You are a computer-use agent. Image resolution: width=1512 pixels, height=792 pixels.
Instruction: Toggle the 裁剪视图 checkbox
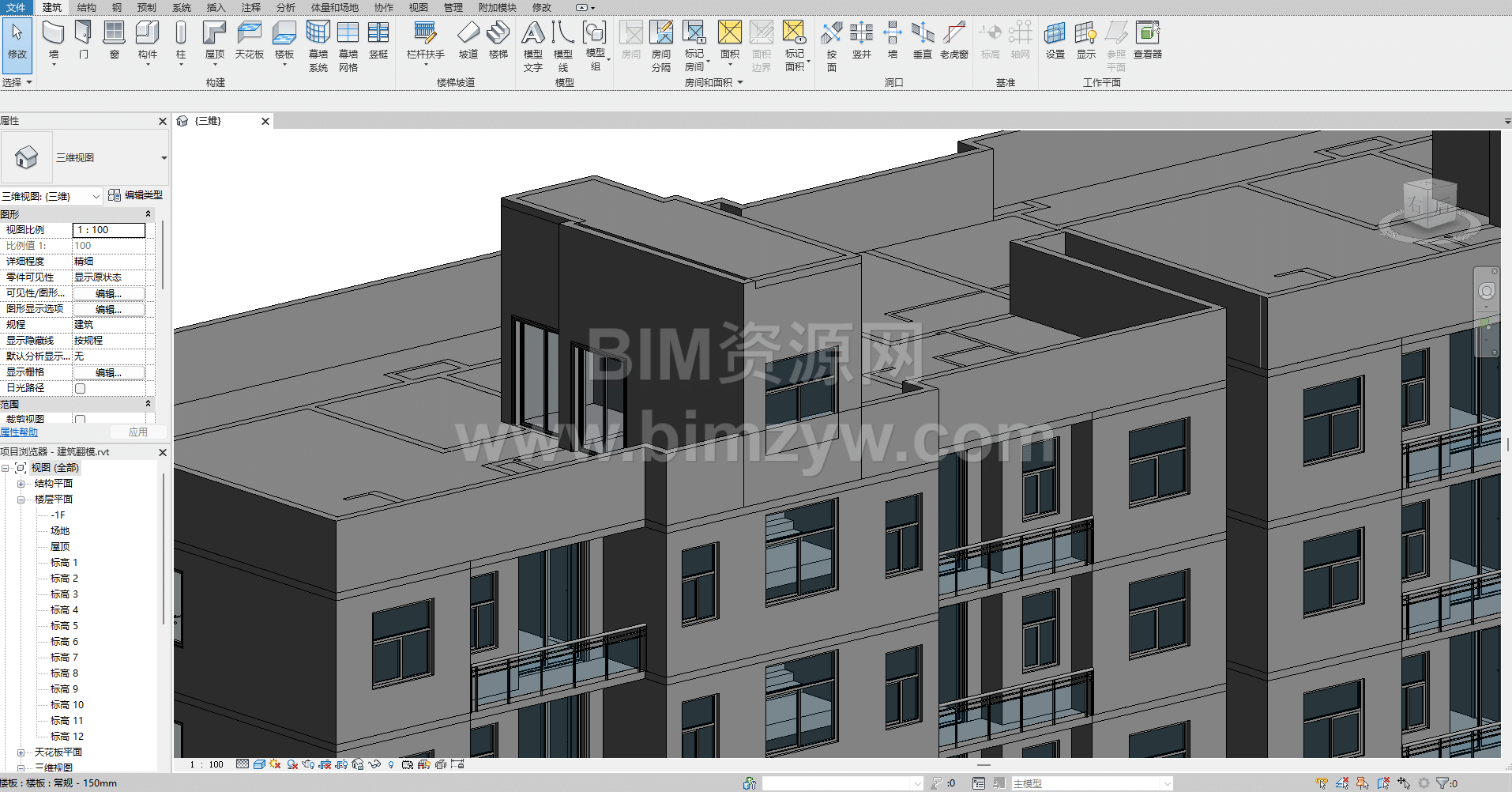(x=80, y=420)
